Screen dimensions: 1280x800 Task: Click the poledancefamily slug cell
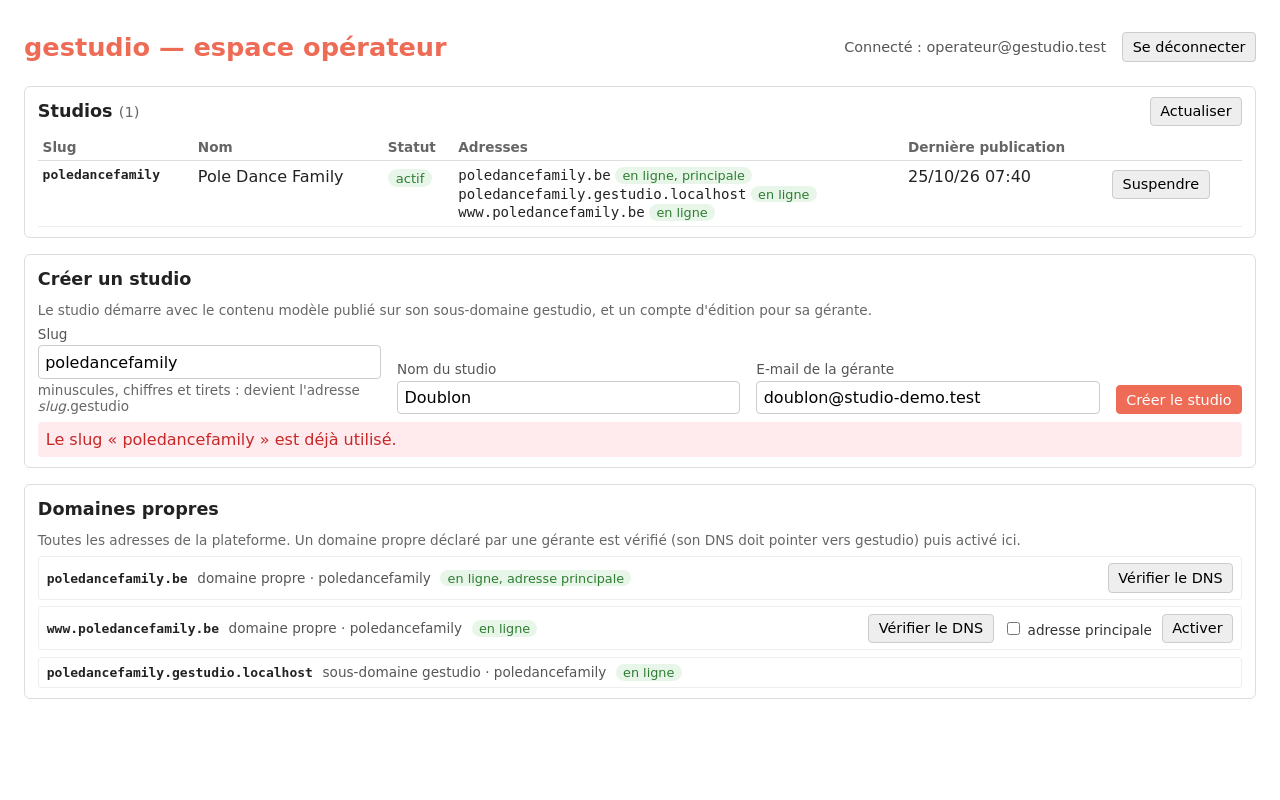[x=101, y=175]
